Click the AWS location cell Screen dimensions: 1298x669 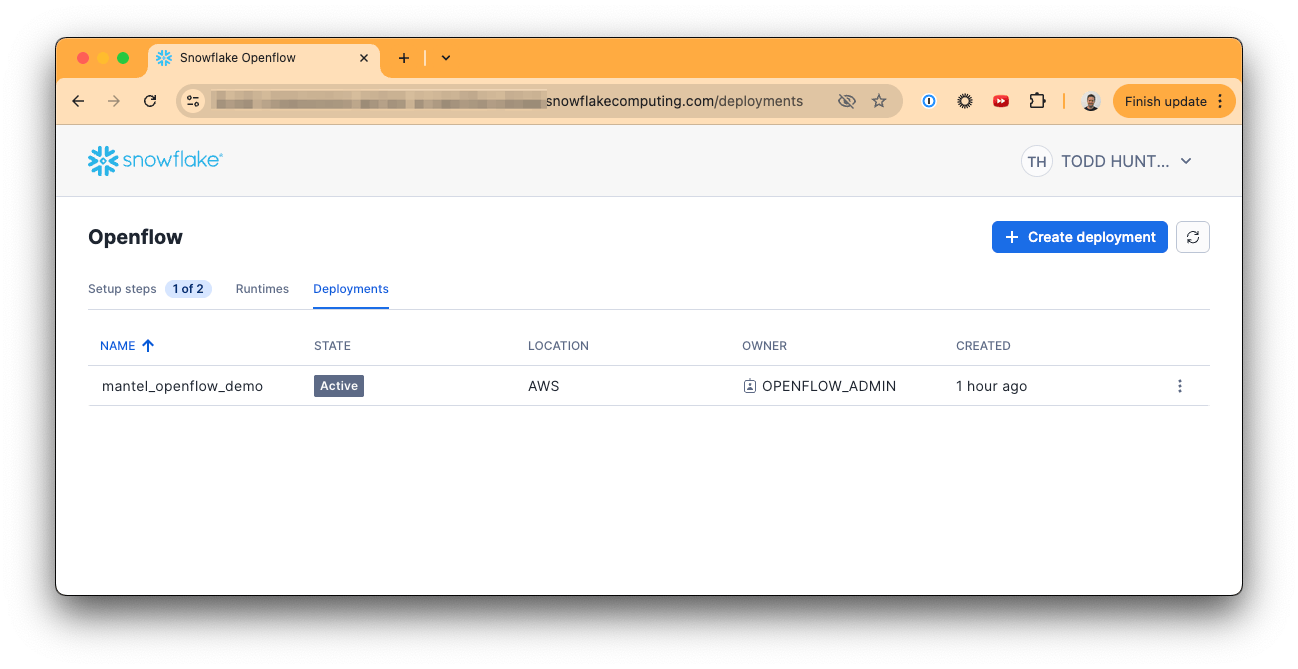click(x=543, y=386)
